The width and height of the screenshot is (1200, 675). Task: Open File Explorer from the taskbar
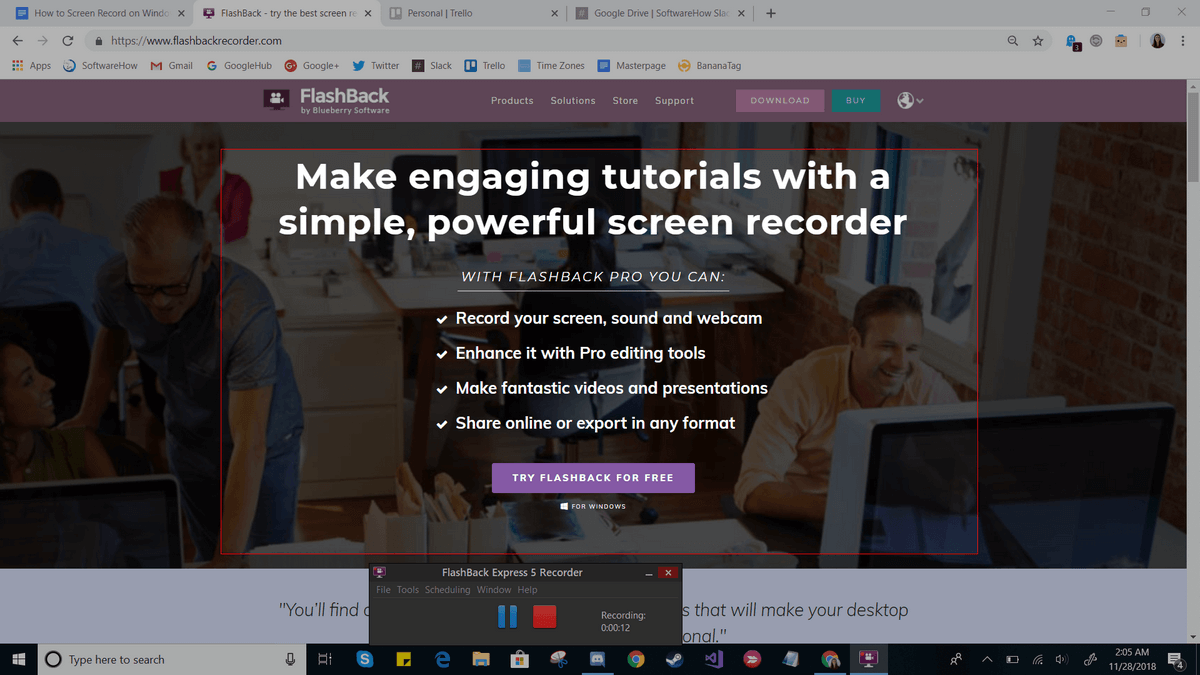pos(481,659)
